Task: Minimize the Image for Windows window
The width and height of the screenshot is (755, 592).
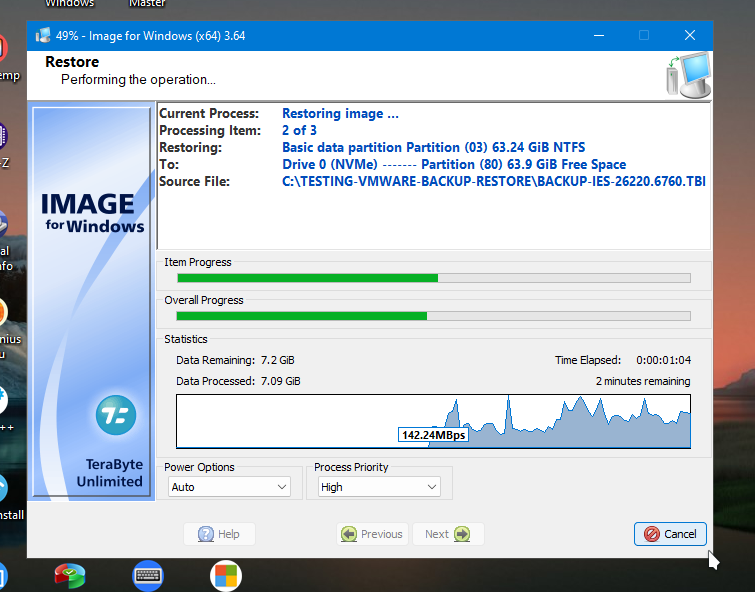Action: (x=599, y=35)
